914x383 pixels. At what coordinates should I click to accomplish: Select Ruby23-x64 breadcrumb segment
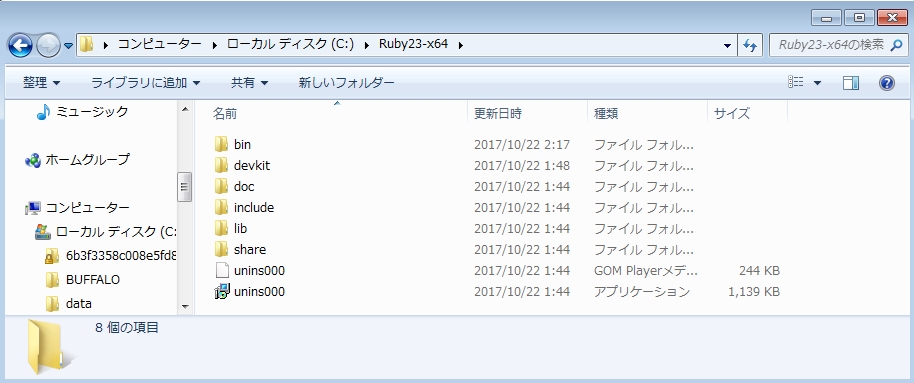[413, 44]
